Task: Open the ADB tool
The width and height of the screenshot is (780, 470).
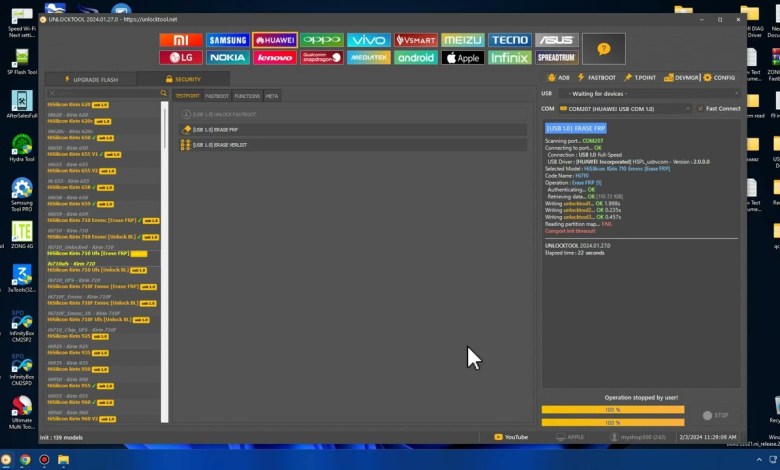Action: coord(558,78)
